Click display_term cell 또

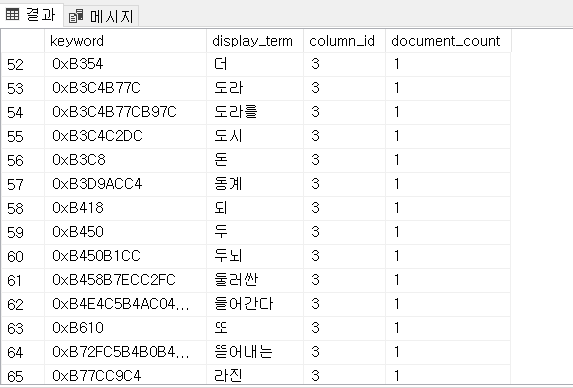pyautogui.click(x=255, y=328)
